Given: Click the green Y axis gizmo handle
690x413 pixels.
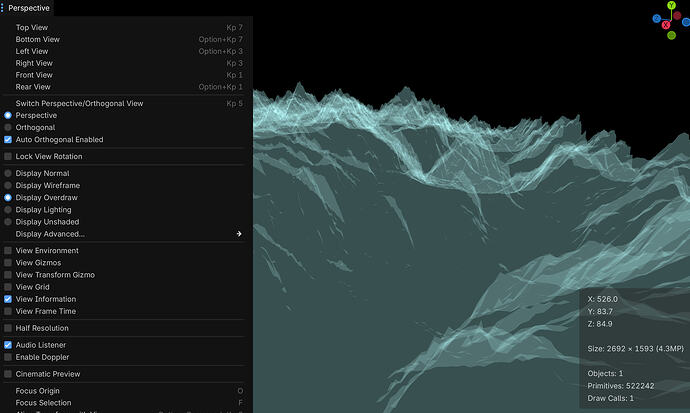Looking at the screenshot, I should tap(671, 5).
